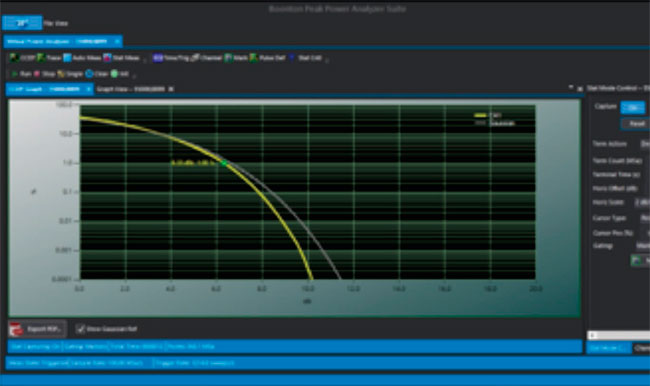
Task: Click the Reset button
Action: [635, 124]
